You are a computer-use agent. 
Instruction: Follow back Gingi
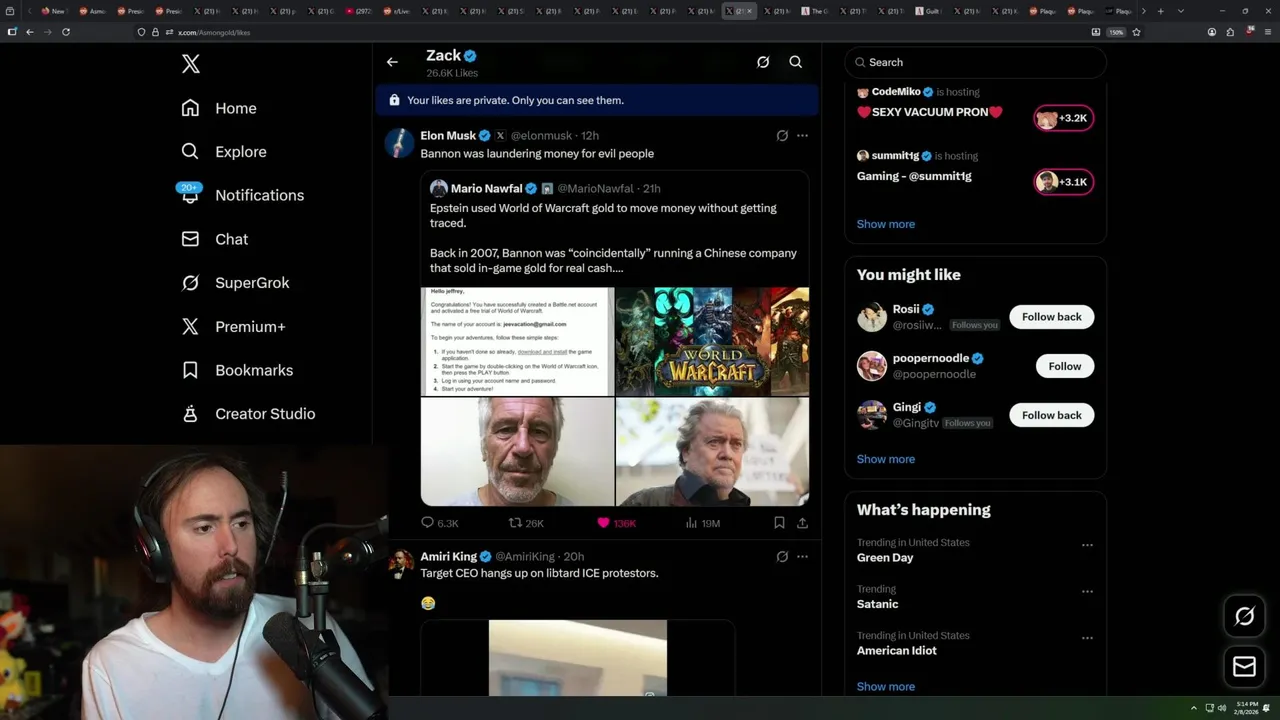1051,415
